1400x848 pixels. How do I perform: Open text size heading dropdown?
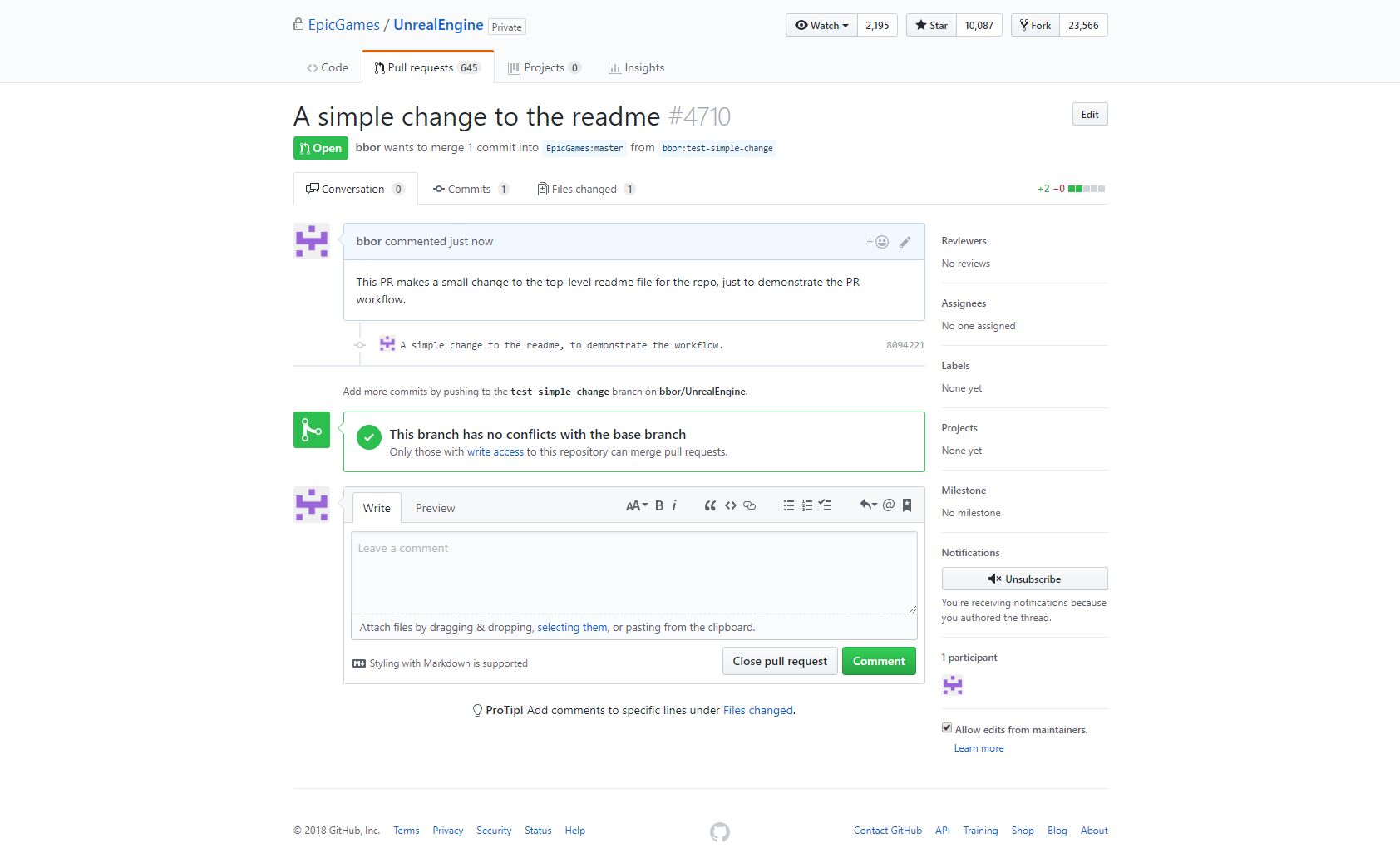[636, 505]
